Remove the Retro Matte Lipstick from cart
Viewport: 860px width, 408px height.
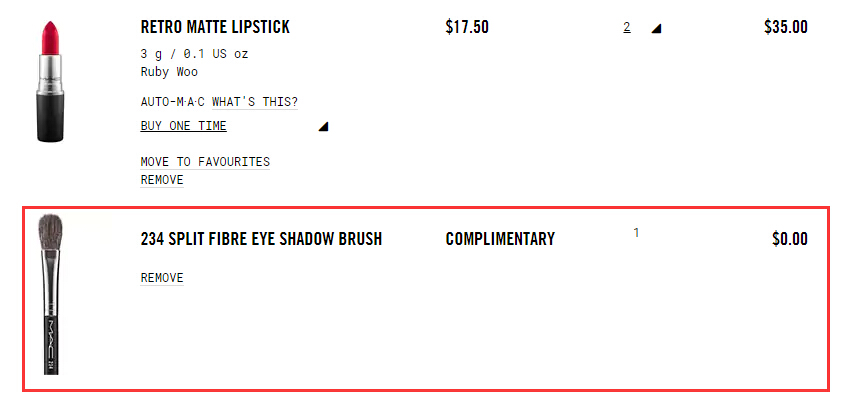tap(162, 180)
